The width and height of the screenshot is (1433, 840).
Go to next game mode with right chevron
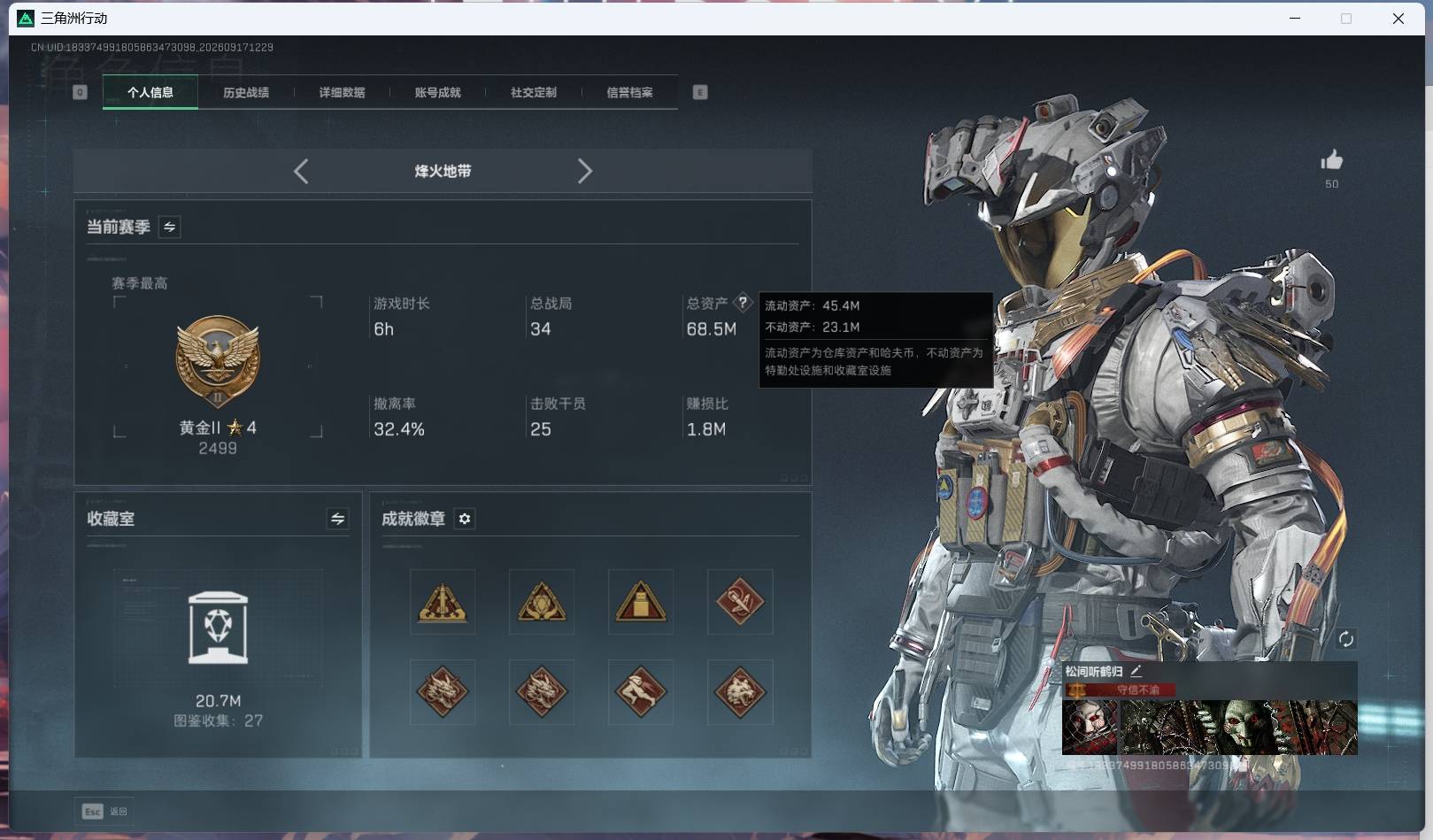point(584,171)
